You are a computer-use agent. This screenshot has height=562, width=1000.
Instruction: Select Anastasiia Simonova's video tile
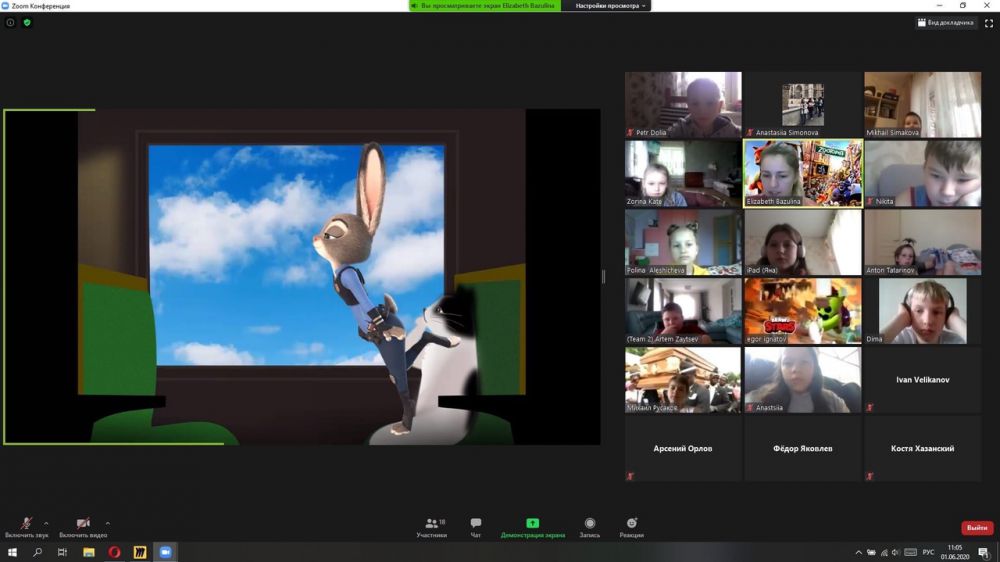click(802, 105)
